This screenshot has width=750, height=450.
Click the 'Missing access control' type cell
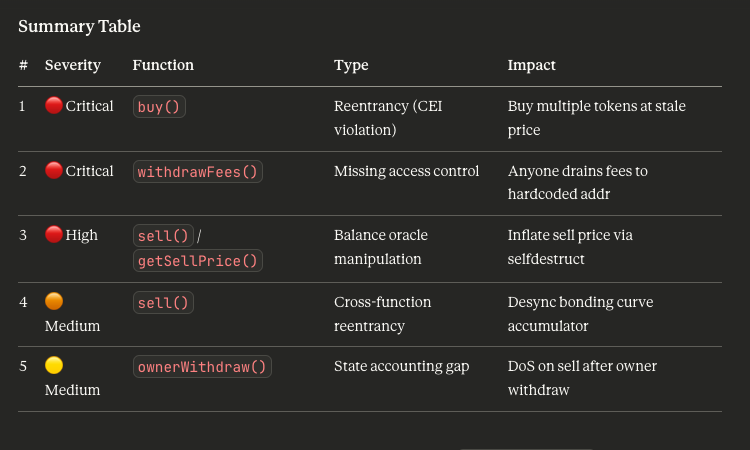[406, 171]
